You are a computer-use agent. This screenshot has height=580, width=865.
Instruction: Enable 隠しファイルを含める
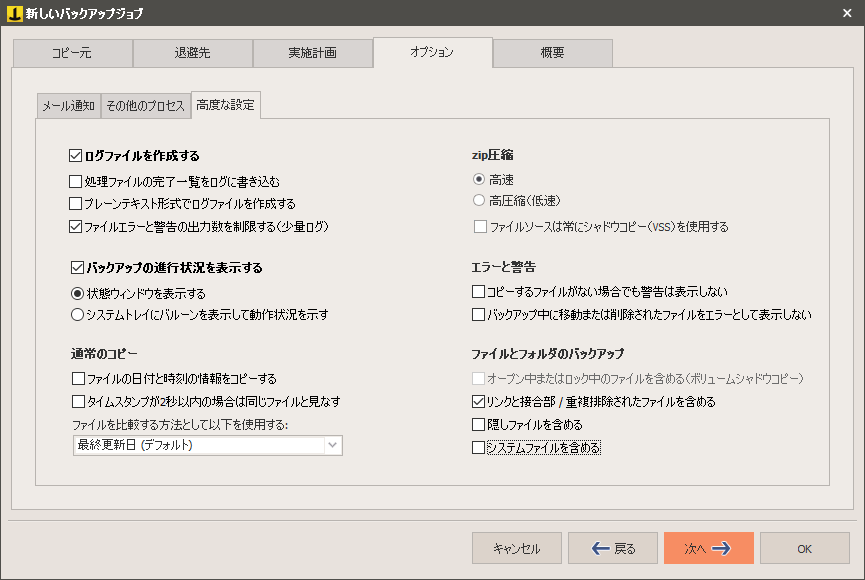pos(478,424)
